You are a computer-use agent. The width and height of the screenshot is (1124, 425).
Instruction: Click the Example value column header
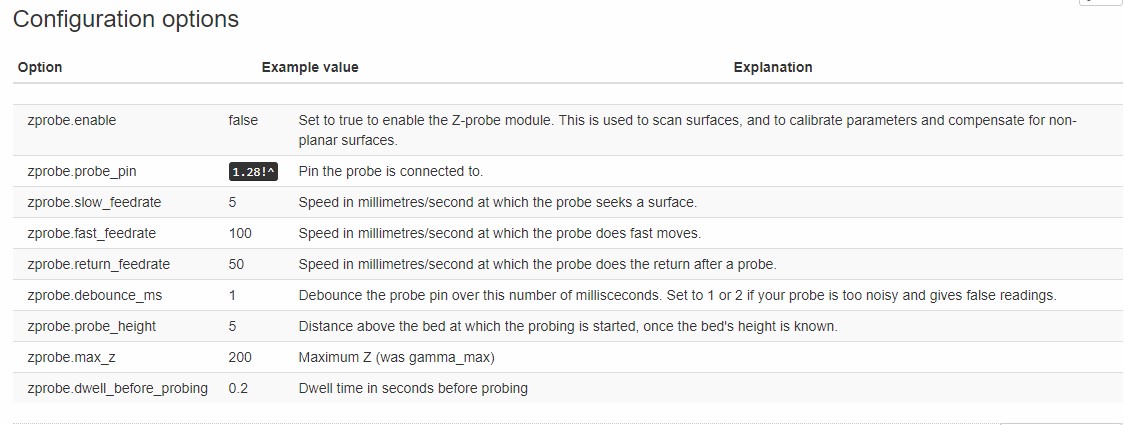(310, 67)
